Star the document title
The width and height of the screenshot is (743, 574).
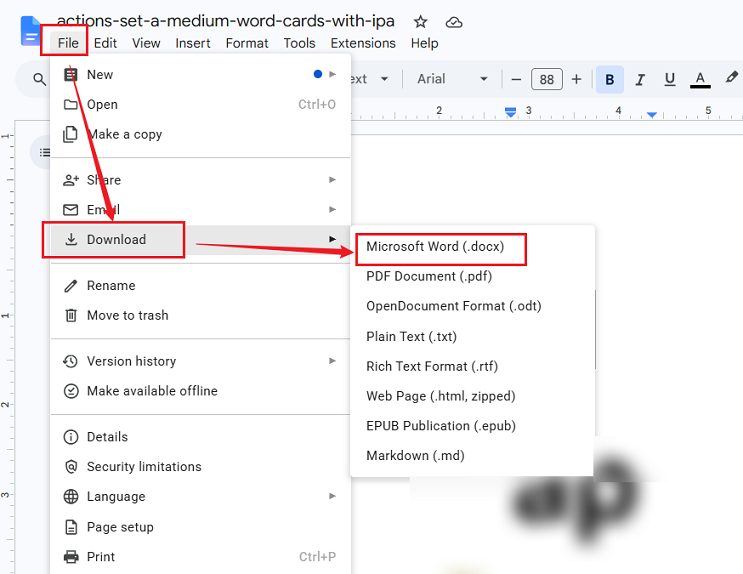tap(420, 22)
